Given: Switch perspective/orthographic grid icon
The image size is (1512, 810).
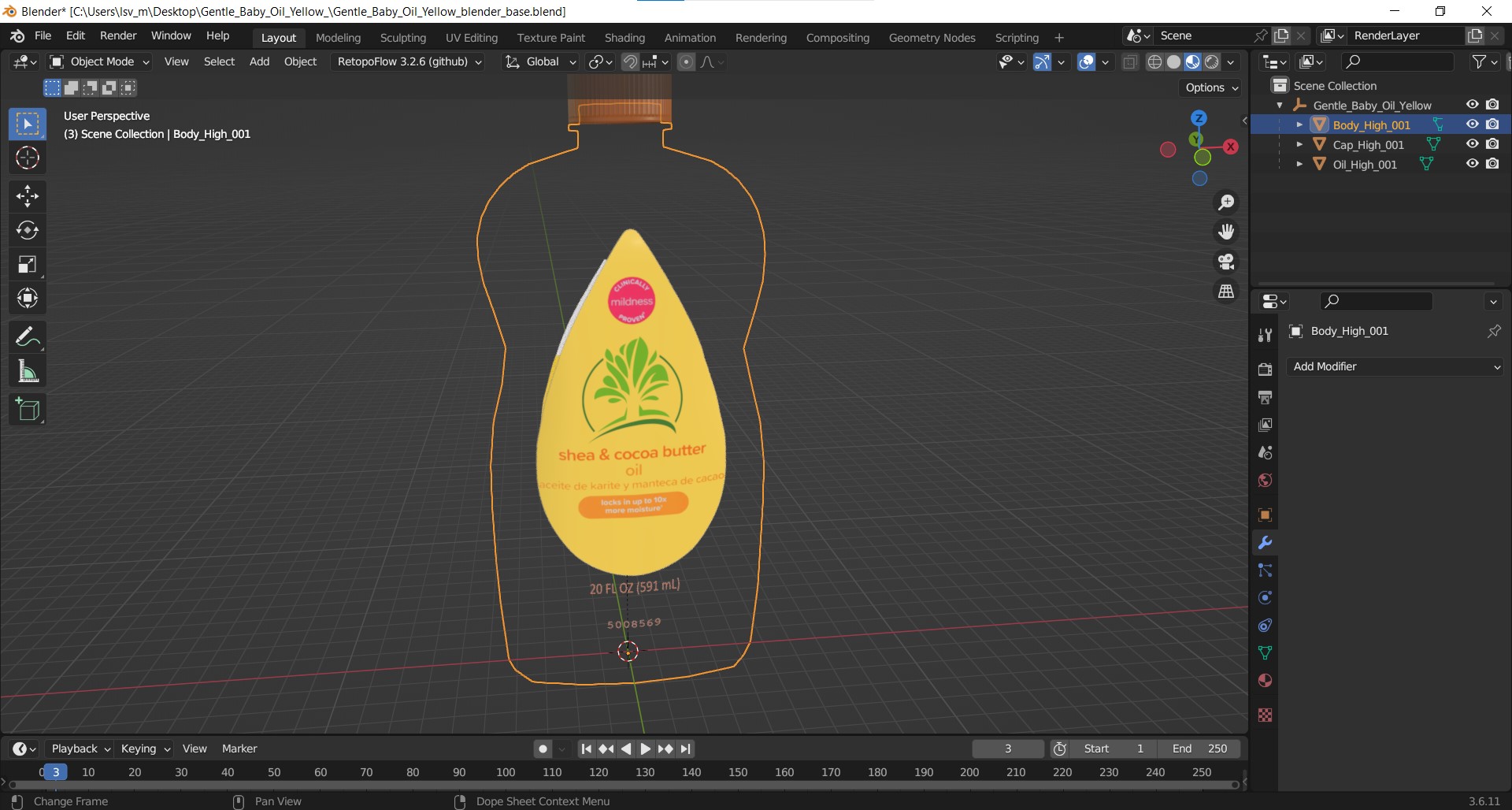Looking at the screenshot, I should point(1226,292).
